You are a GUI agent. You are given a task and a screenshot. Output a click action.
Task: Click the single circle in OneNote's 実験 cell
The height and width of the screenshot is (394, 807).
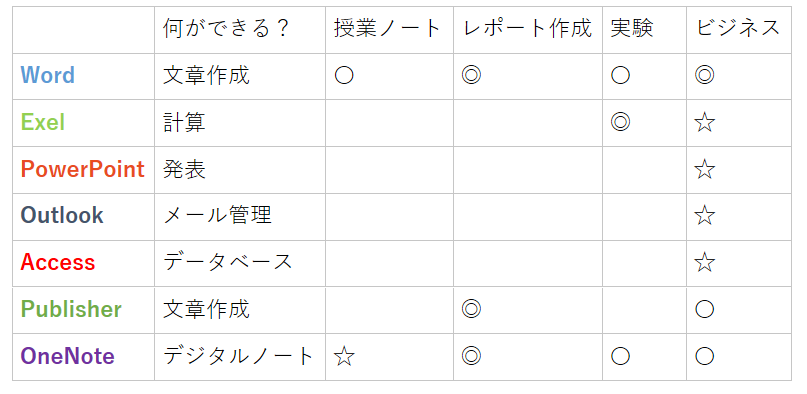pos(620,356)
